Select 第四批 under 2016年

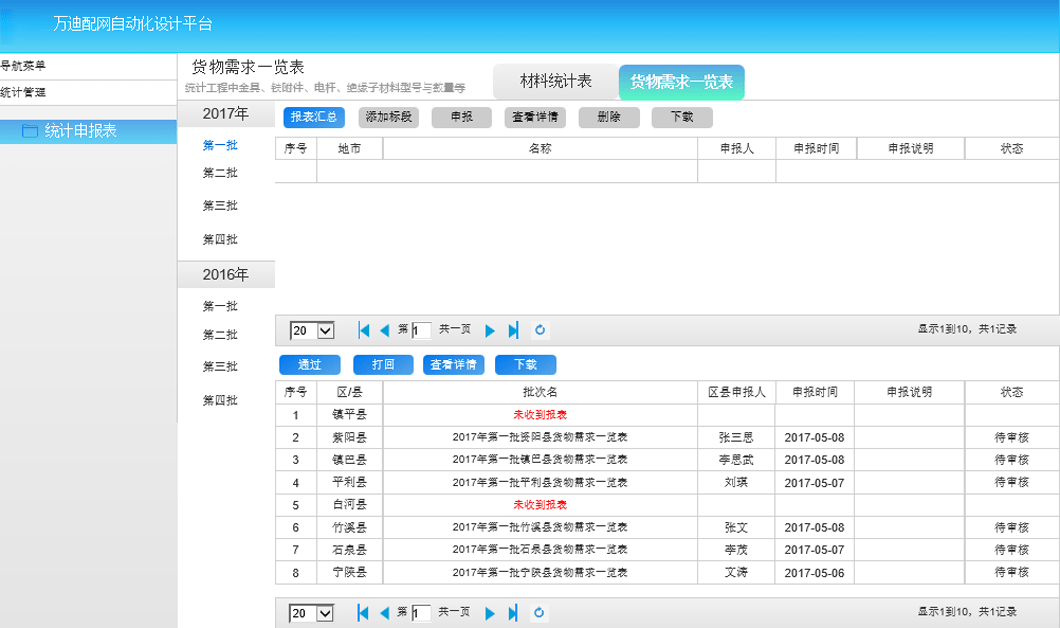click(220, 400)
